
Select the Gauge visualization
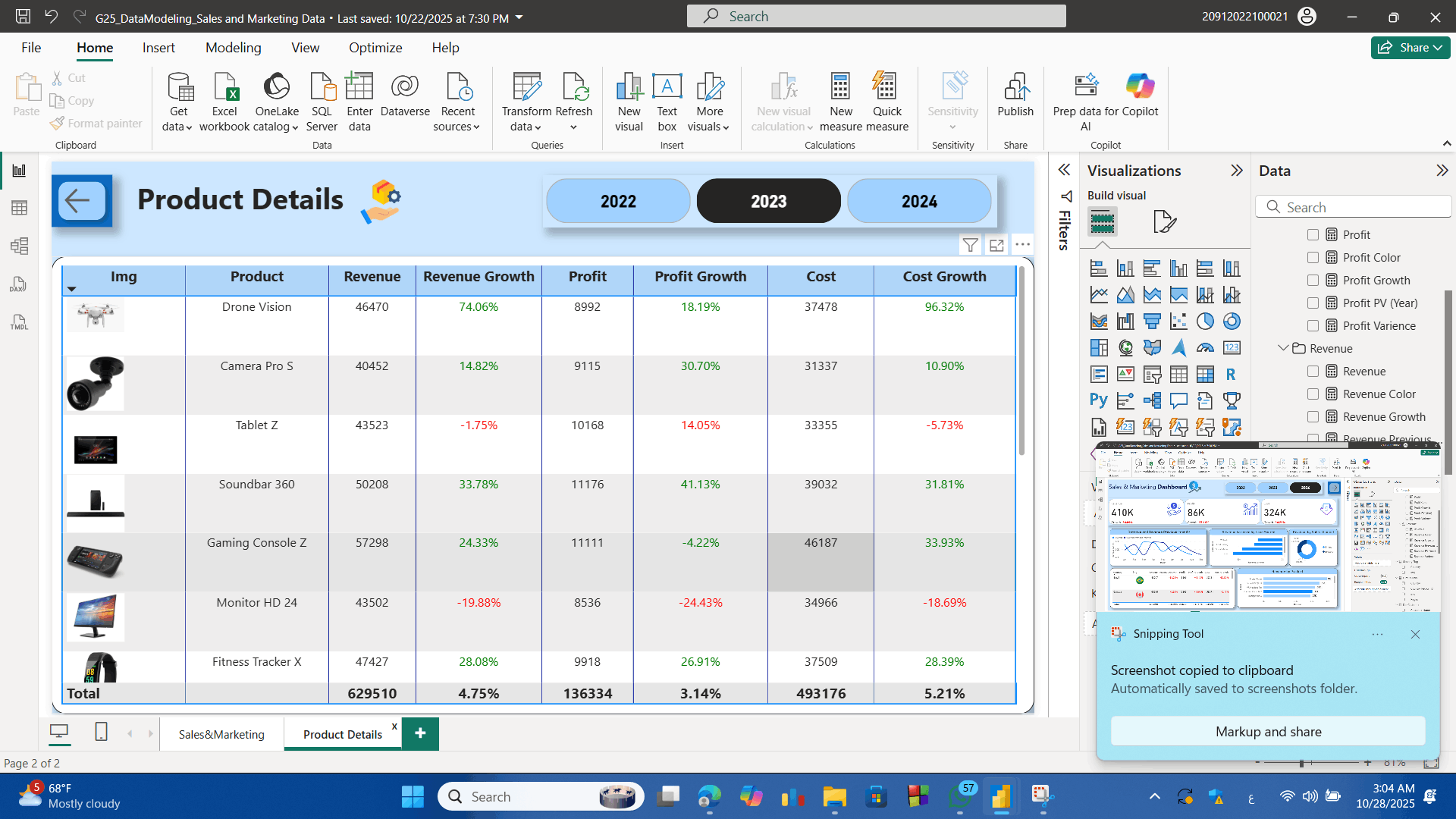pos(1206,347)
